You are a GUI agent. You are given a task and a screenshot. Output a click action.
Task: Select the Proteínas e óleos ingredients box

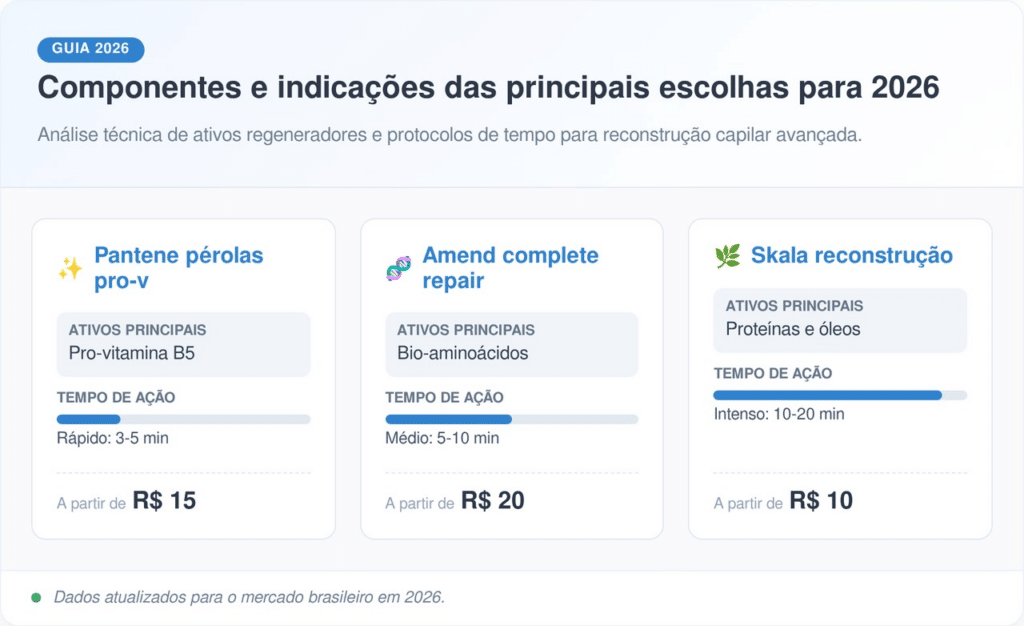pyautogui.click(x=840, y=320)
